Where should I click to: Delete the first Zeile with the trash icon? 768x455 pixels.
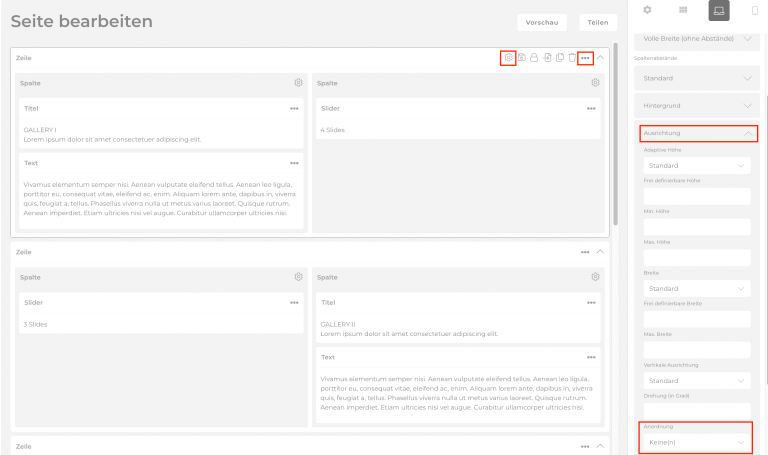tap(572, 58)
